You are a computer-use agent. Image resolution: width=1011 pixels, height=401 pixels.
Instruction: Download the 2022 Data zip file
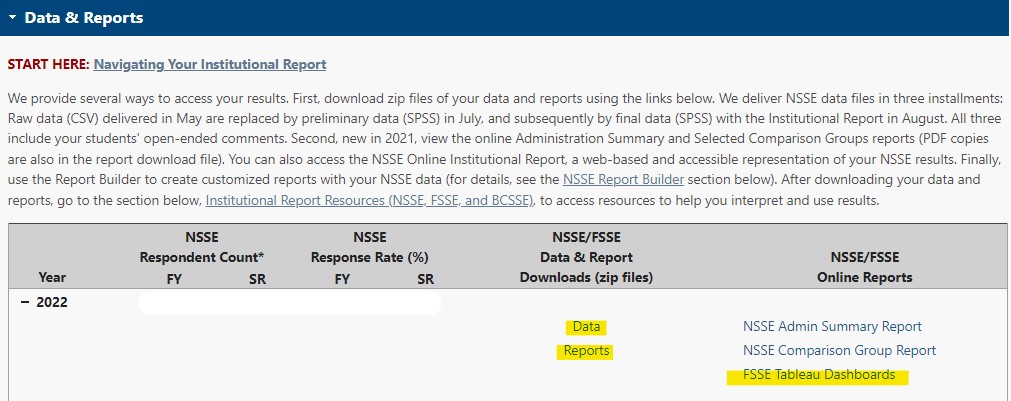pos(586,327)
